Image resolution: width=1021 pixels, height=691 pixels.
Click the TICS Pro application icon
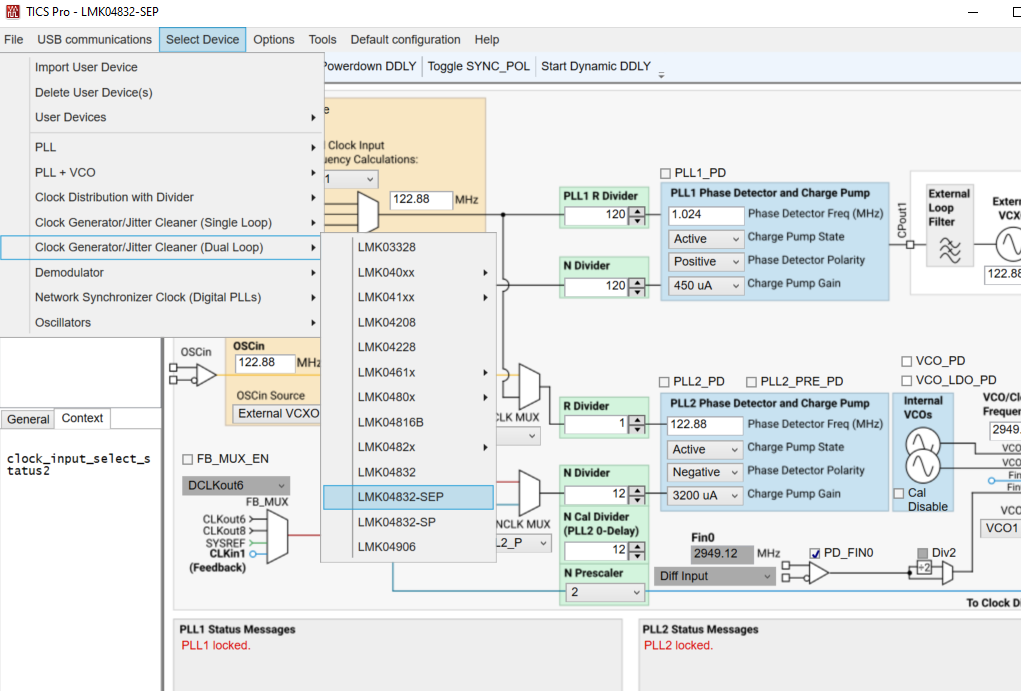[x=12, y=12]
